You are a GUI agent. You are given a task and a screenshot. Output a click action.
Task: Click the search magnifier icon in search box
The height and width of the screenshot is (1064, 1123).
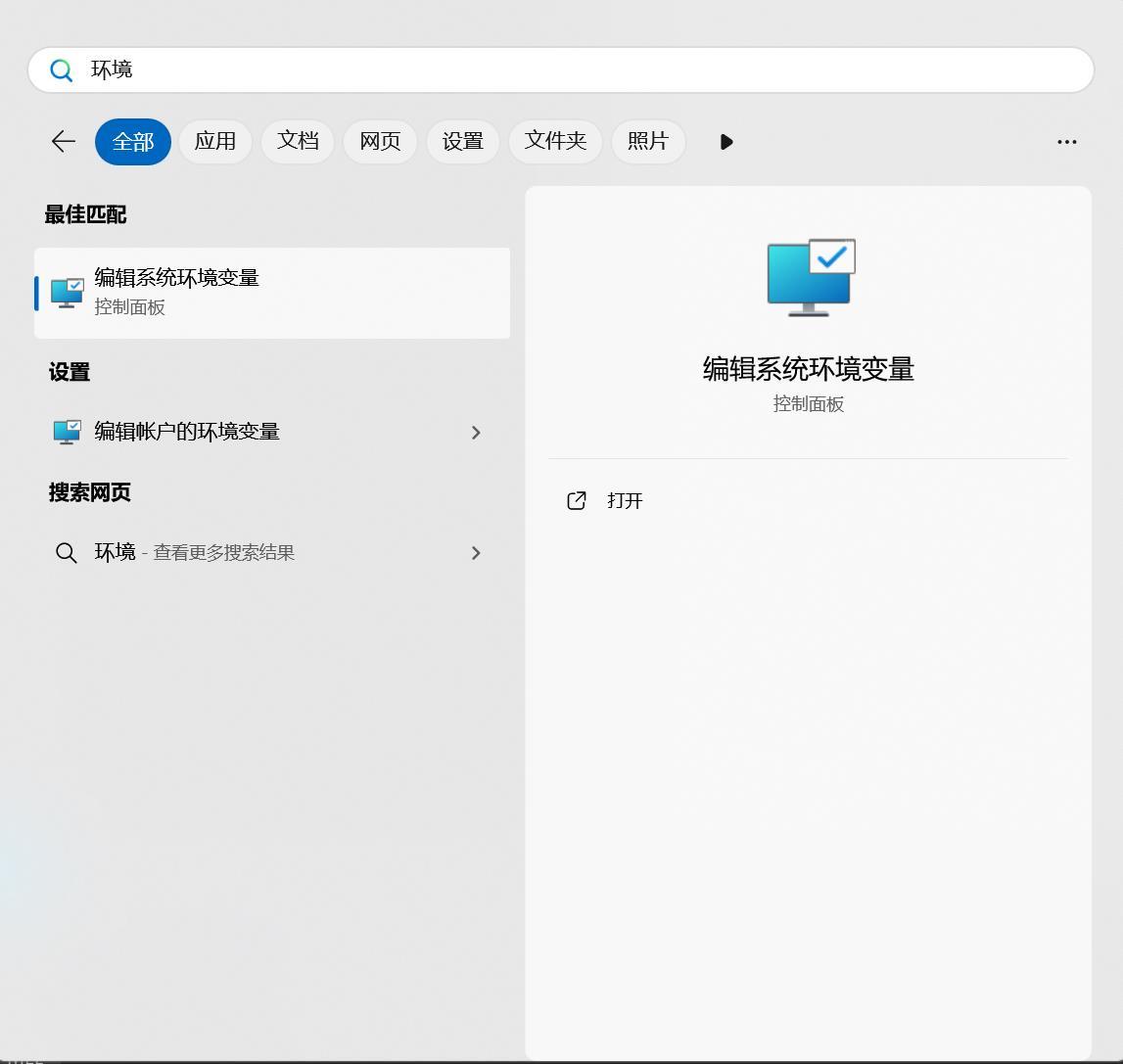pyautogui.click(x=61, y=69)
